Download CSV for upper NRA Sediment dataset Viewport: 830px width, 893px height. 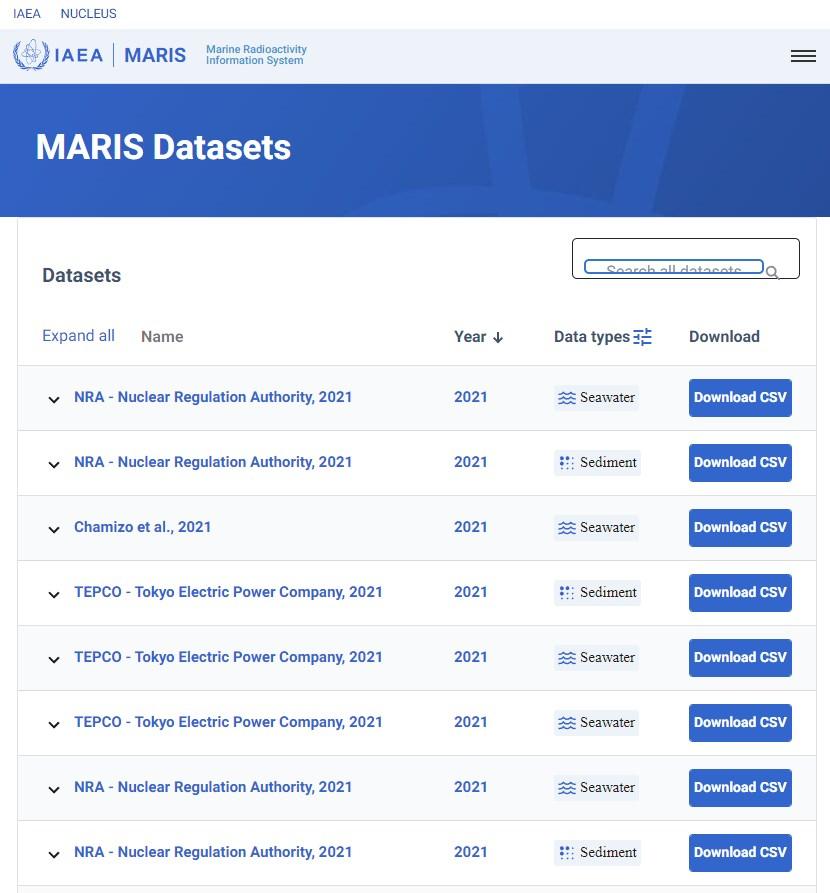coord(740,462)
